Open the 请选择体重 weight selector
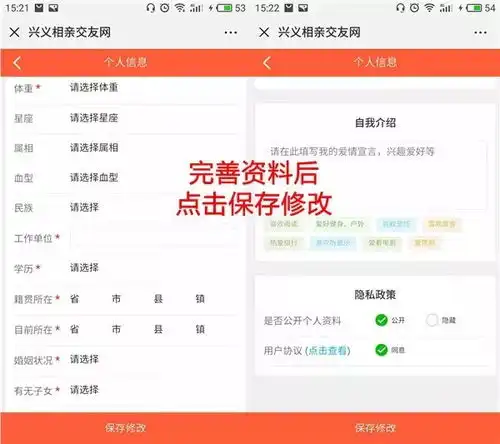 point(94,88)
